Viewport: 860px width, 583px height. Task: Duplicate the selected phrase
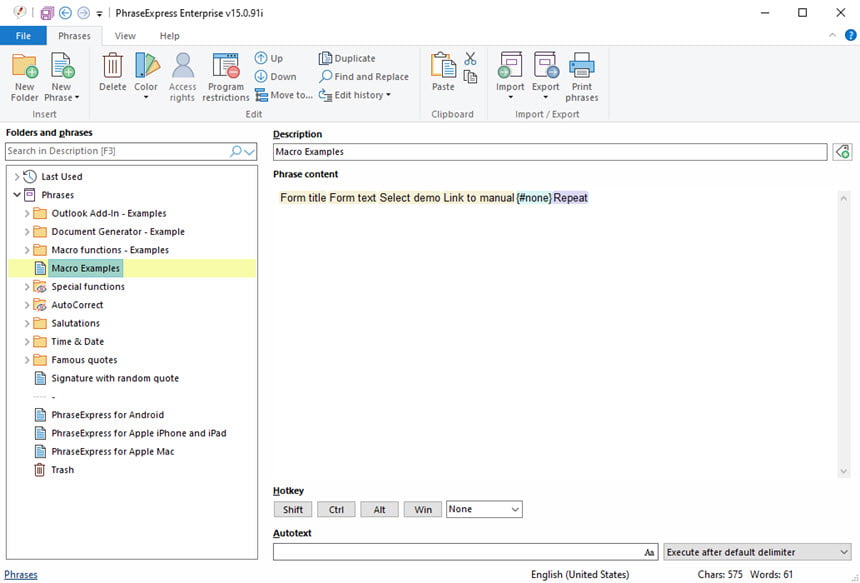[x=347, y=58]
